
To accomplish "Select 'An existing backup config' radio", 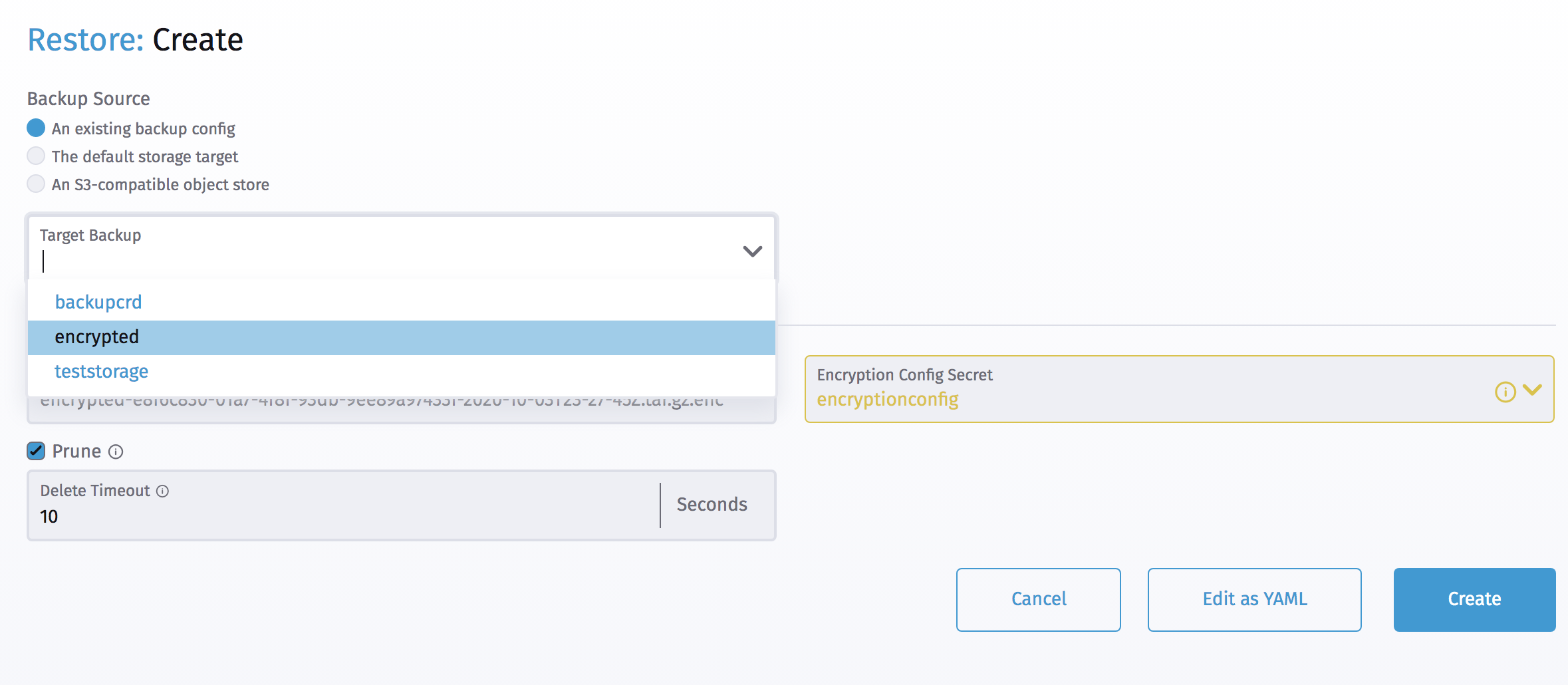I will [x=36, y=128].
